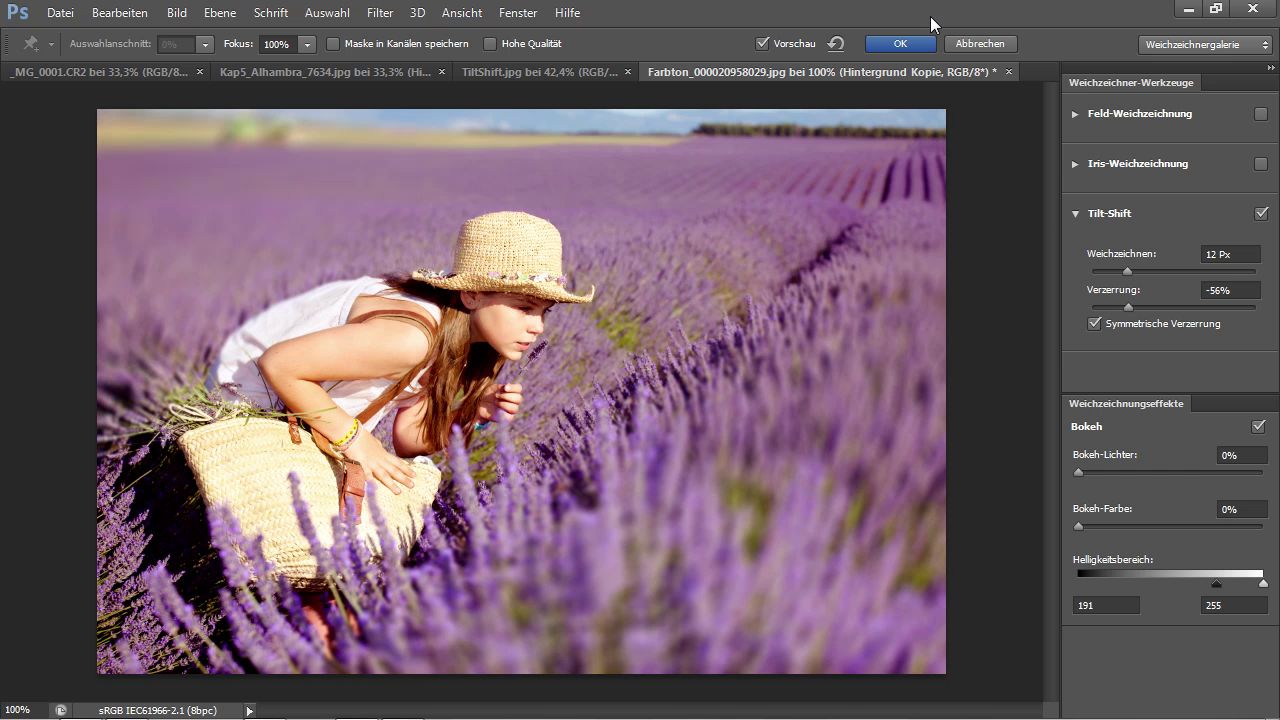Image resolution: width=1280 pixels, height=720 pixels.
Task: Click the Abbrechen button
Action: point(980,44)
